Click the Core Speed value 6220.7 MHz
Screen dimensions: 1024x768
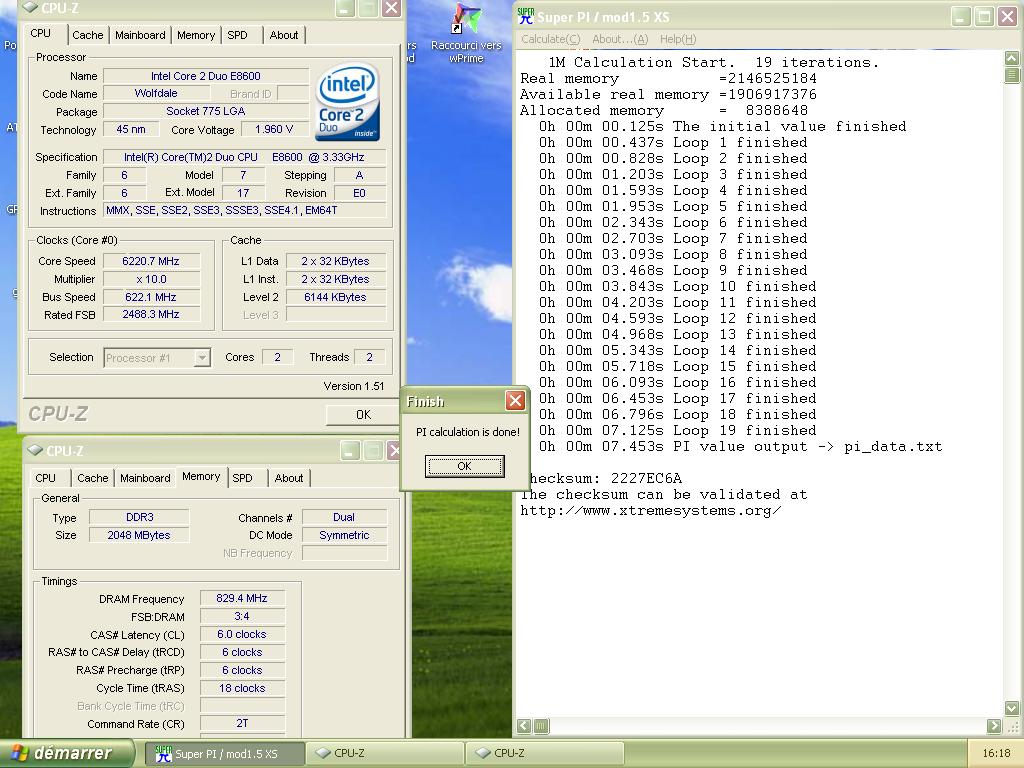(x=151, y=261)
